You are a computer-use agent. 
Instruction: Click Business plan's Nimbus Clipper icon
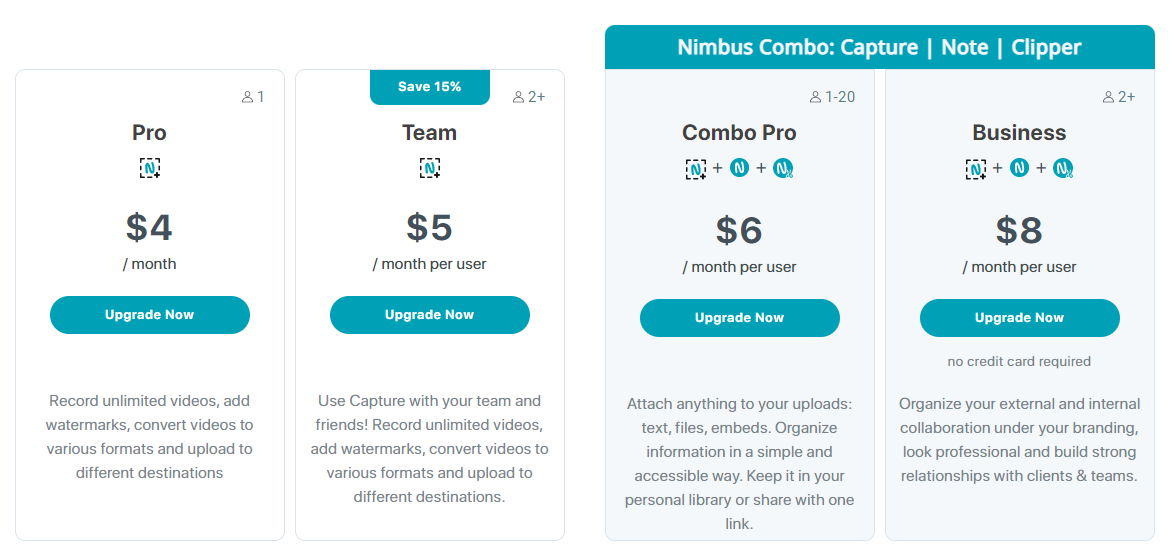pos(1063,169)
